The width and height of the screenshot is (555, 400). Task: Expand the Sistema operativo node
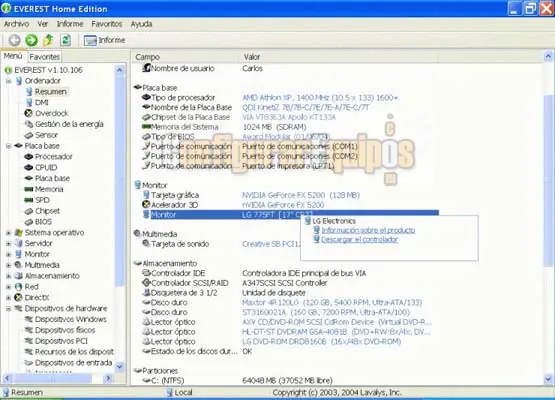[8, 233]
